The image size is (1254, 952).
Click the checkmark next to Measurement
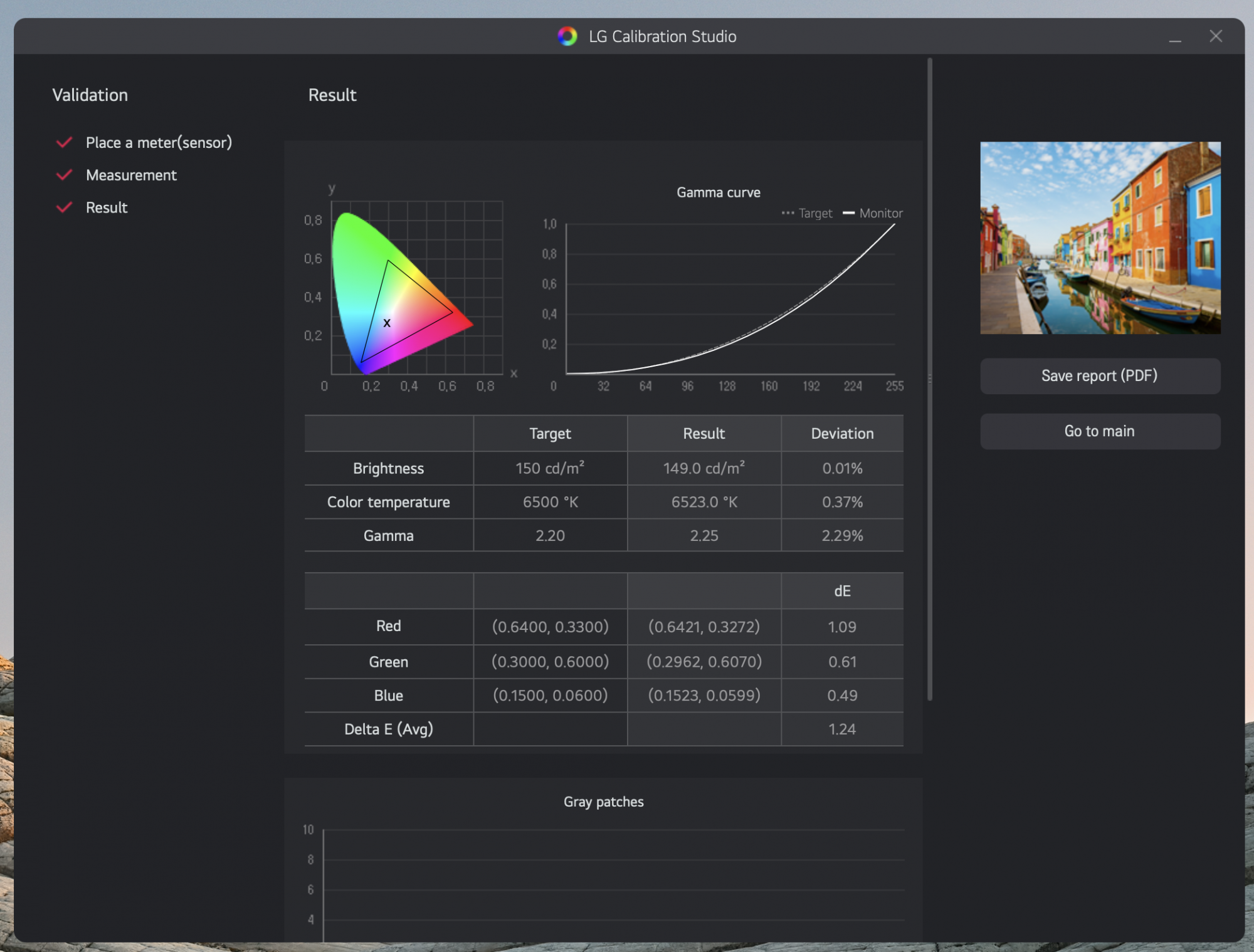pyautogui.click(x=64, y=175)
